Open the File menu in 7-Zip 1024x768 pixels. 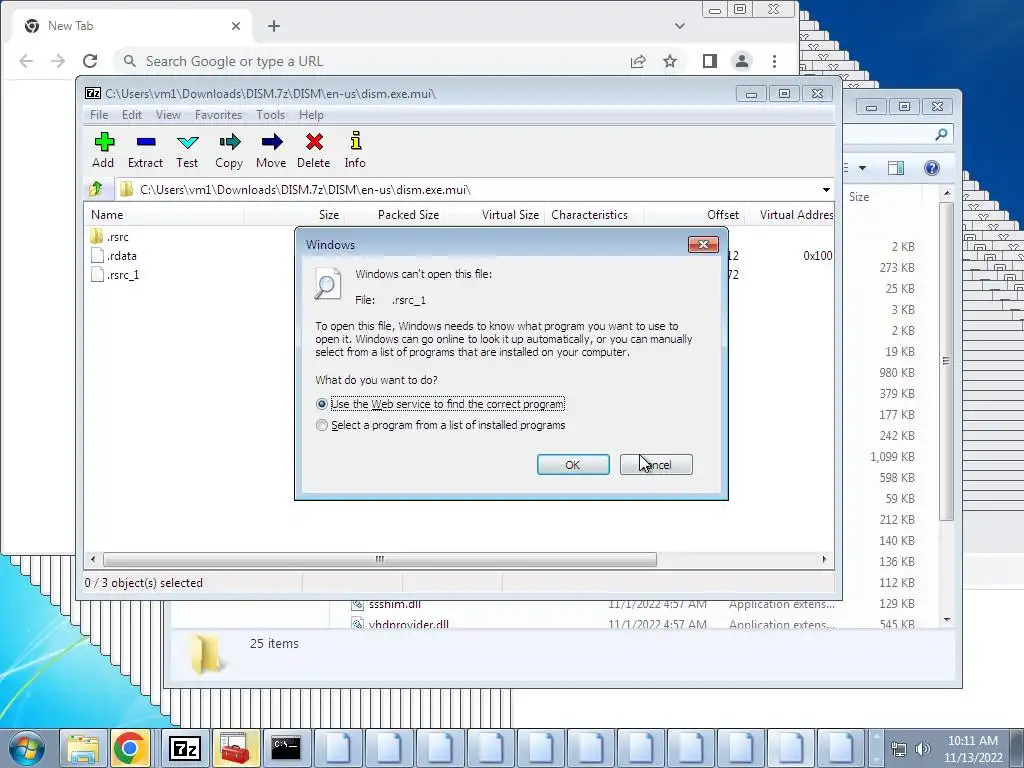99,115
